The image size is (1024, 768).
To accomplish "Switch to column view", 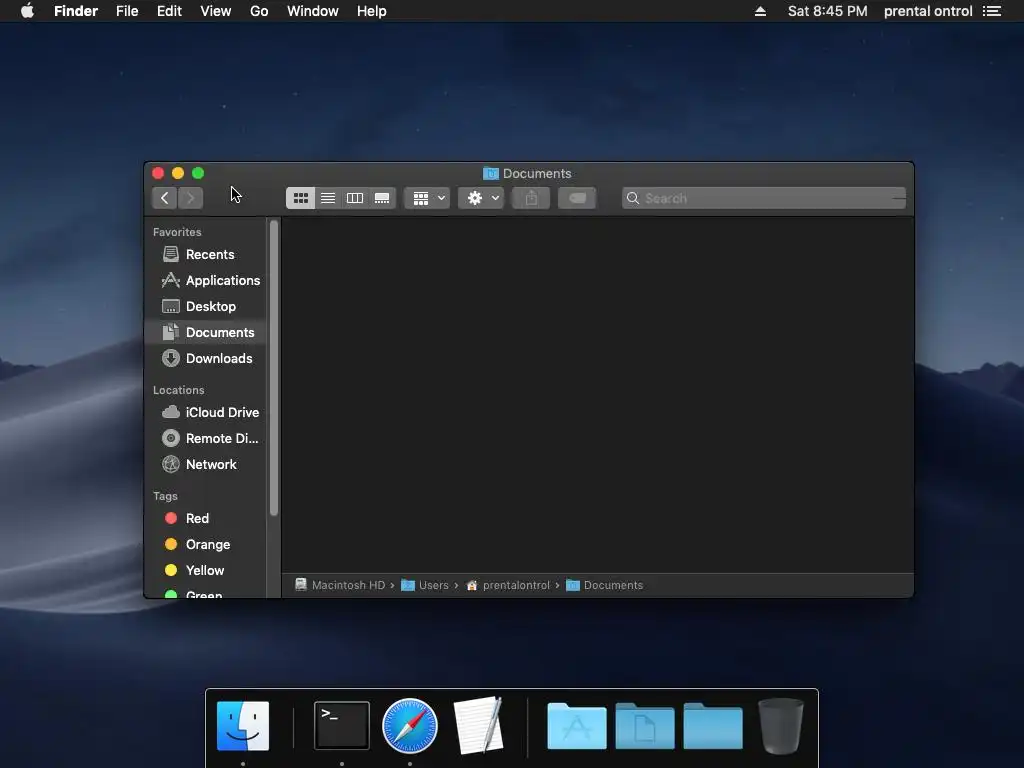I will (x=355, y=198).
